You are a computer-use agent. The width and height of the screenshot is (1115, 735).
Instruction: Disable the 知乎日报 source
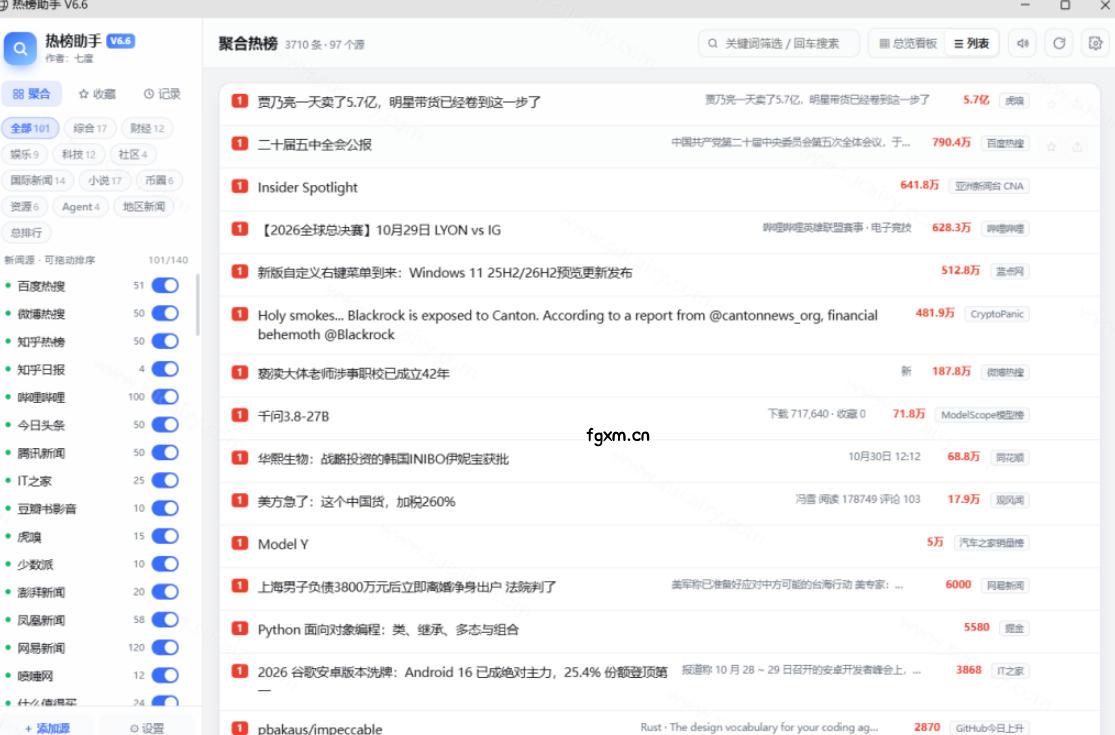click(x=165, y=369)
